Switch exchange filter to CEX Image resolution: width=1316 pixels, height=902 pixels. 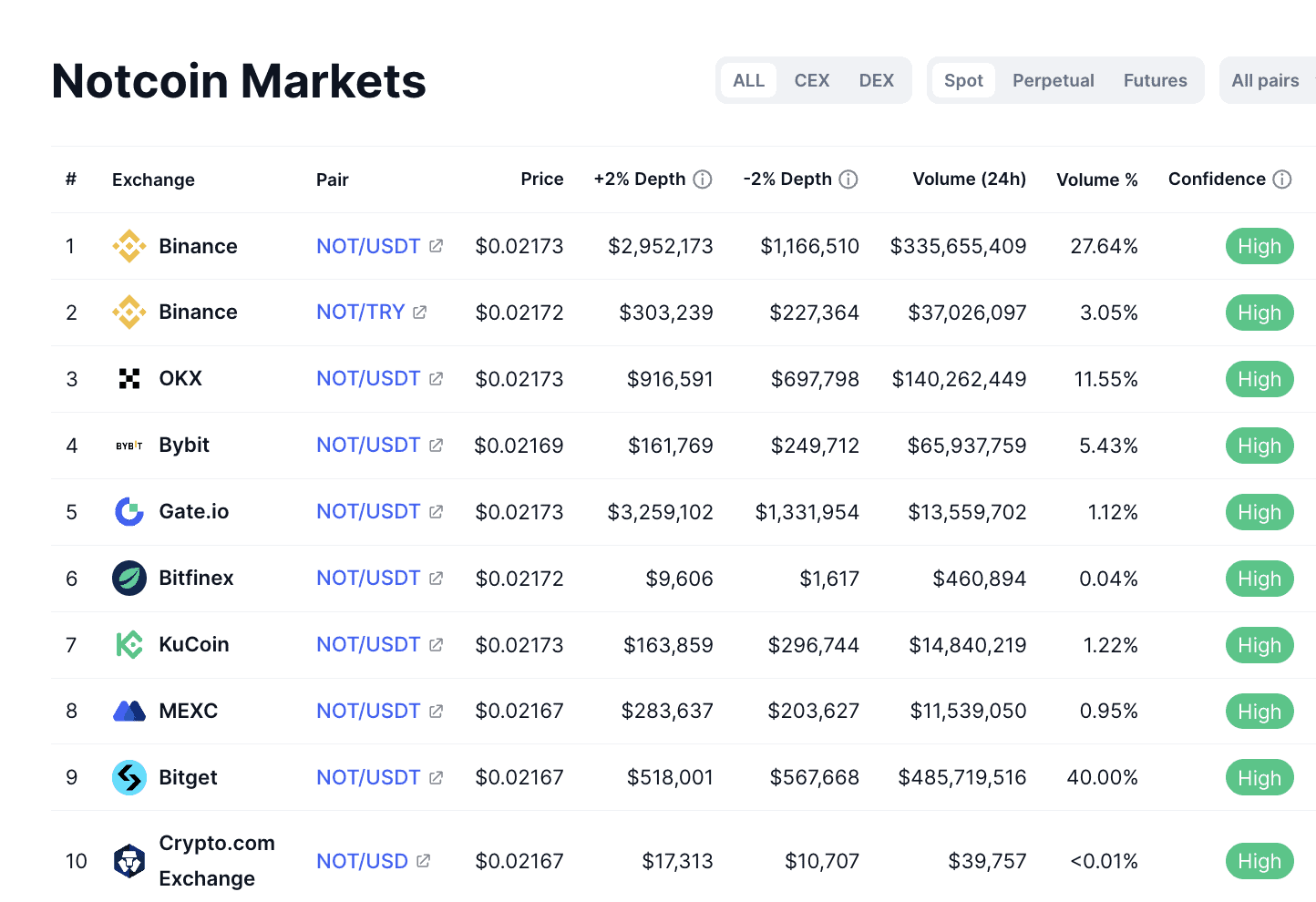point(811,81)
